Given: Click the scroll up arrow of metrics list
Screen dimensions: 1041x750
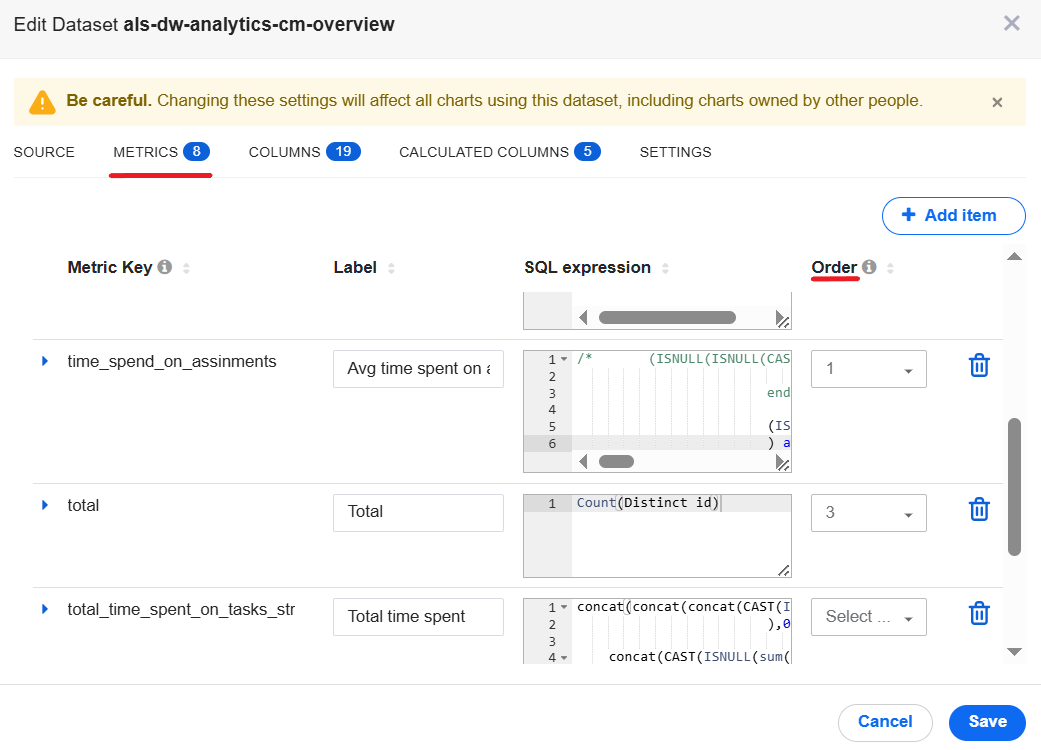Looking at the screenshot, I should (1014, 256).
